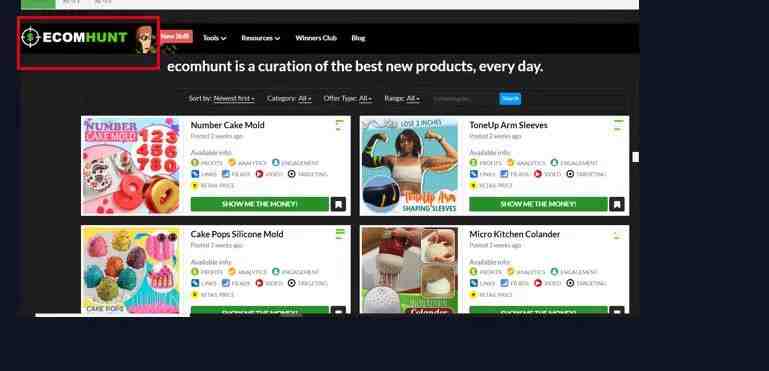Click the blue Search button
769x371 pixels.
(x=510, y=99)
